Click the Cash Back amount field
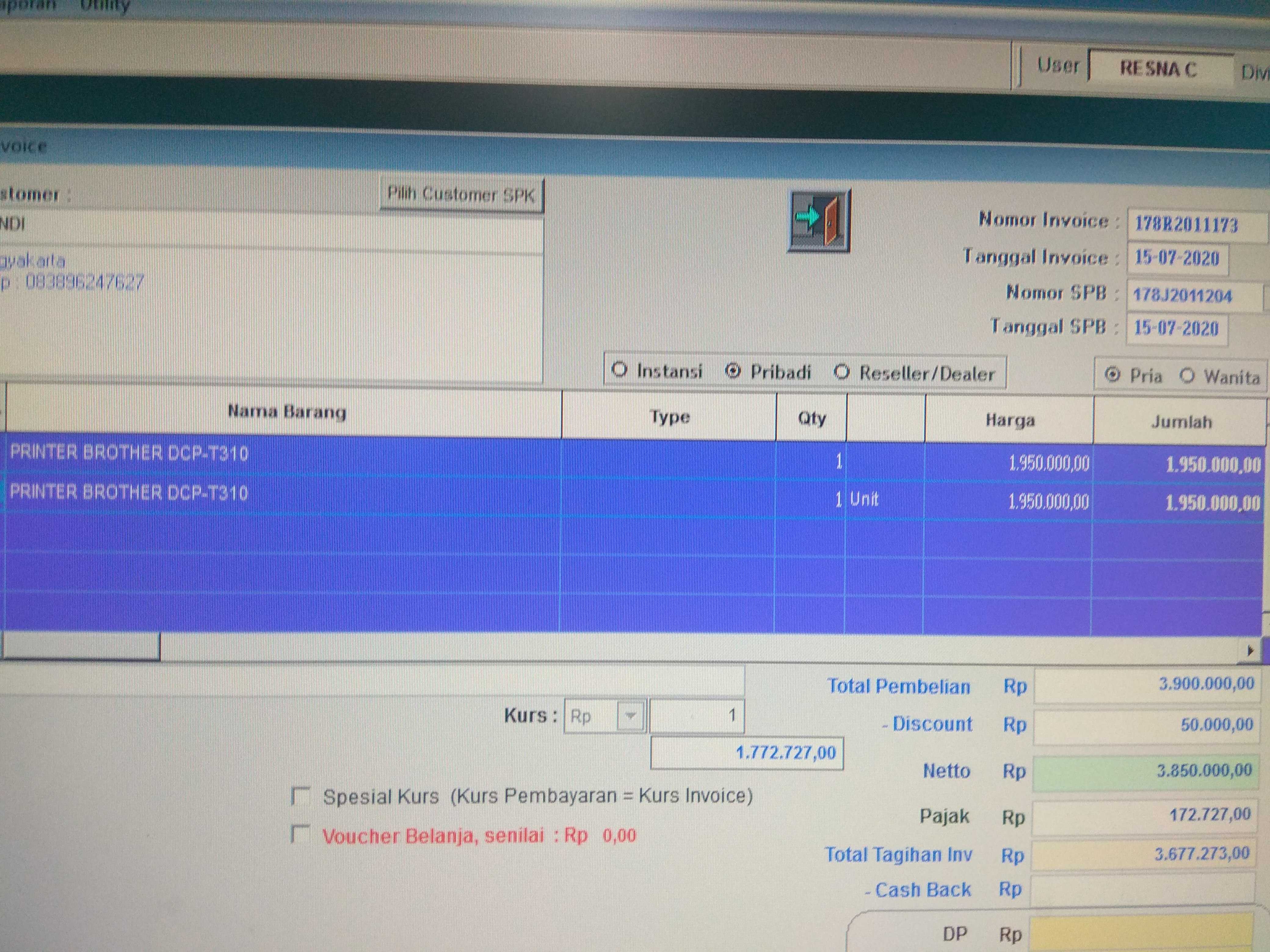 click(1142, 889)
